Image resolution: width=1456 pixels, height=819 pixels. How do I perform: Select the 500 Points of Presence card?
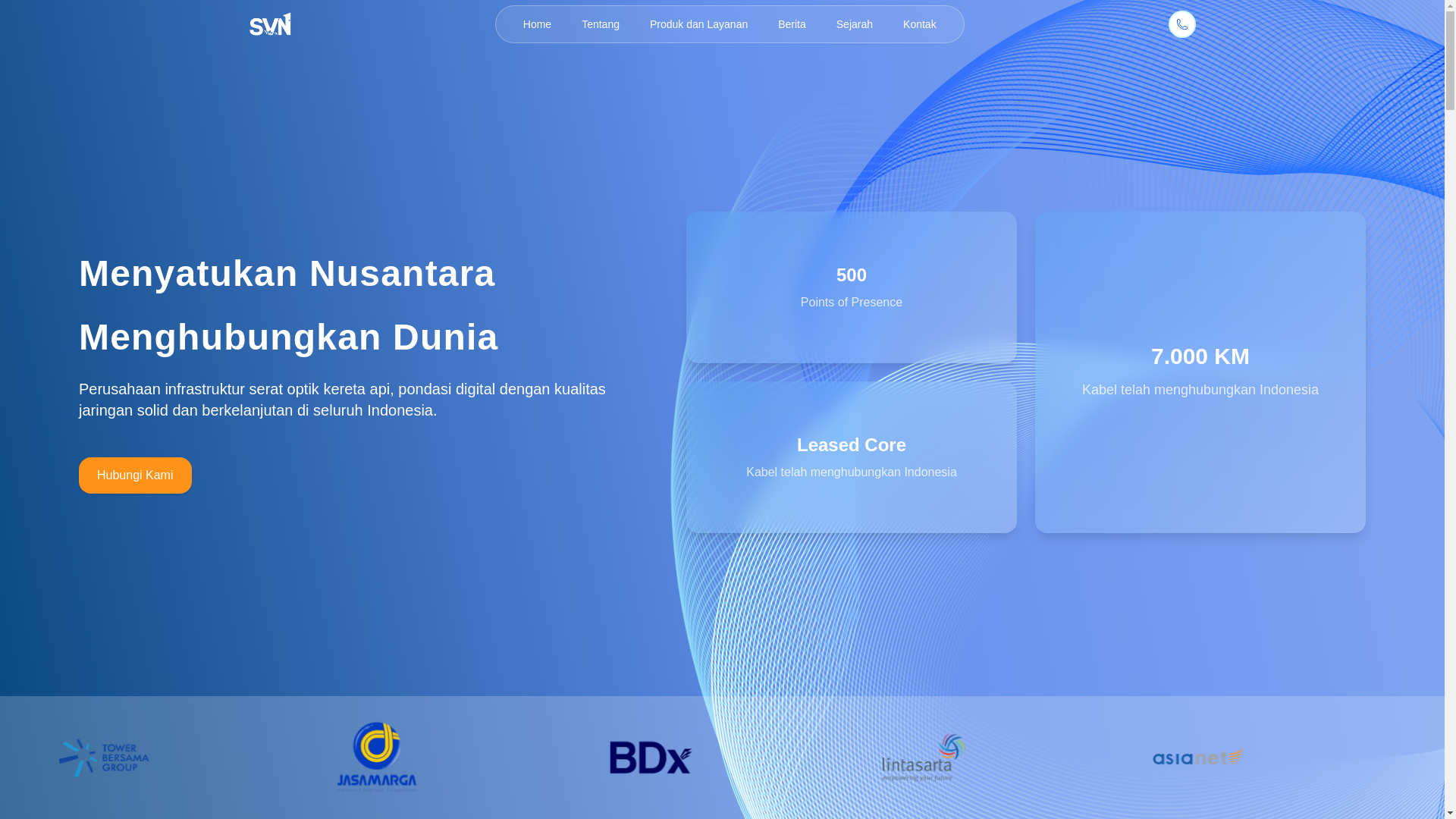coord(851,287)
